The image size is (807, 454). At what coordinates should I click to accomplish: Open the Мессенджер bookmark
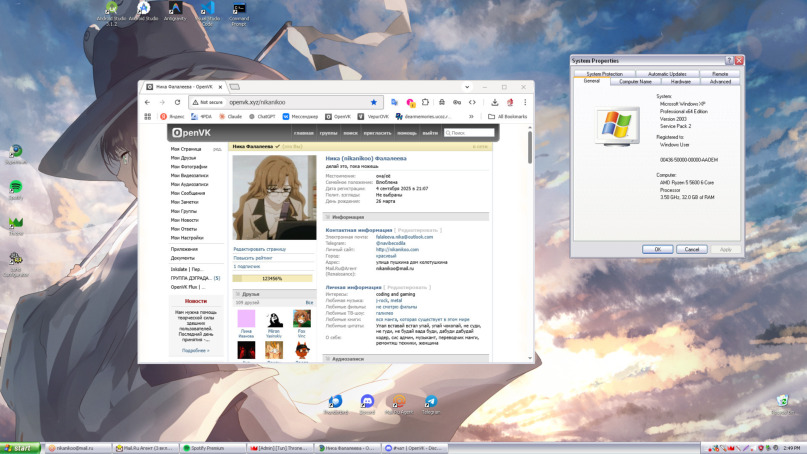point(301,117)
